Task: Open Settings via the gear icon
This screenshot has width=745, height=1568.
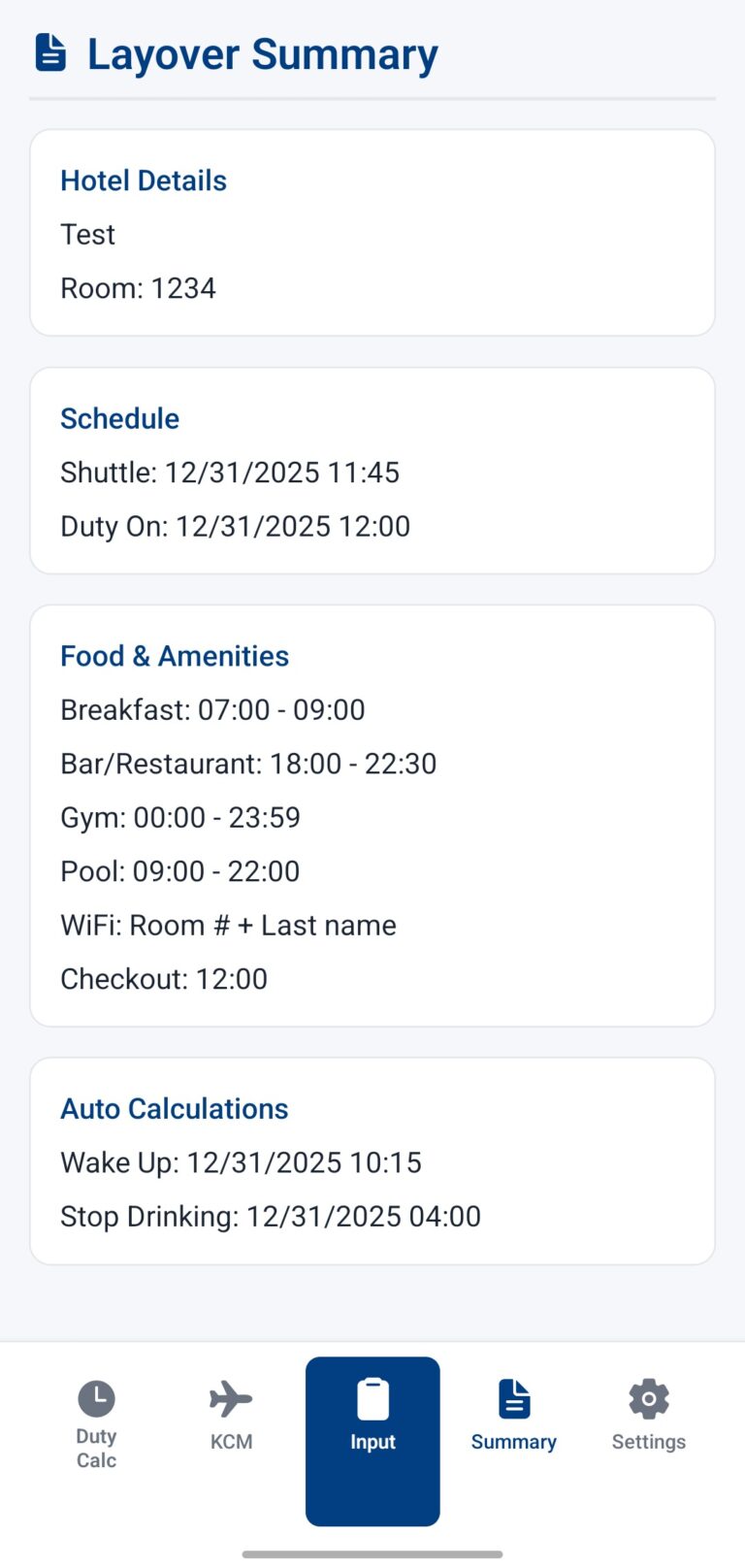Action: (648, 1399)
